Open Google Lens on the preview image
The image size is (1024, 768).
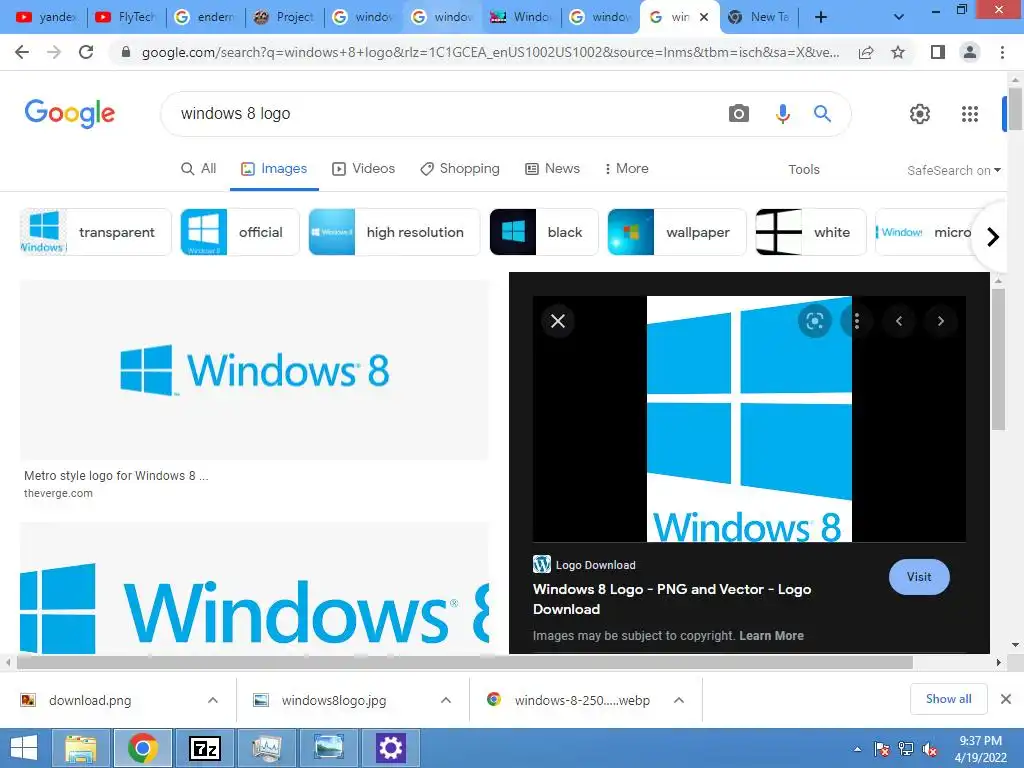[x=814, y=321]
